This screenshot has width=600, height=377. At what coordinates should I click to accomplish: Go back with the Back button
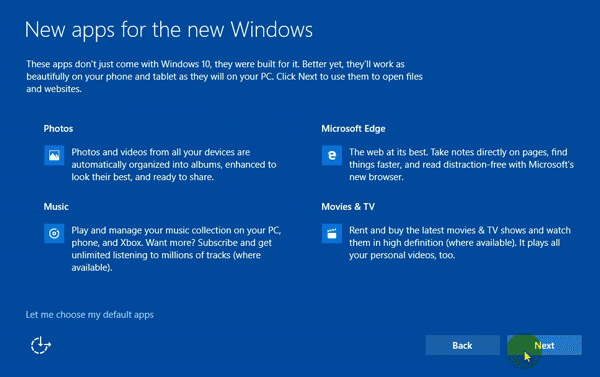[x=462, y=345]
